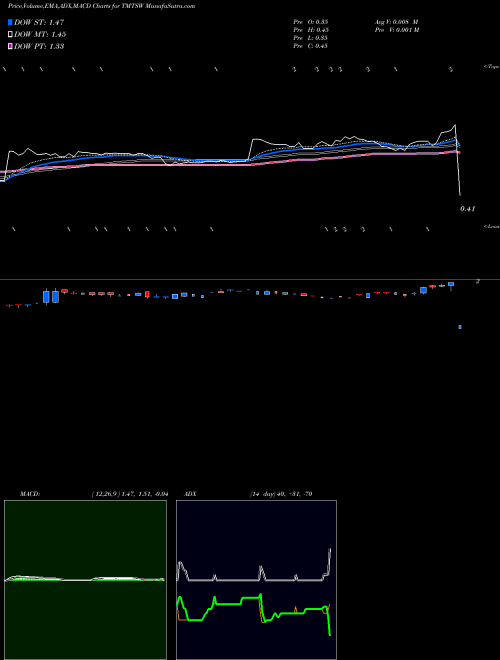Click the 'Pre H: 0.45' high value
The image size is (500, 660).
click(x=311, y=30)
